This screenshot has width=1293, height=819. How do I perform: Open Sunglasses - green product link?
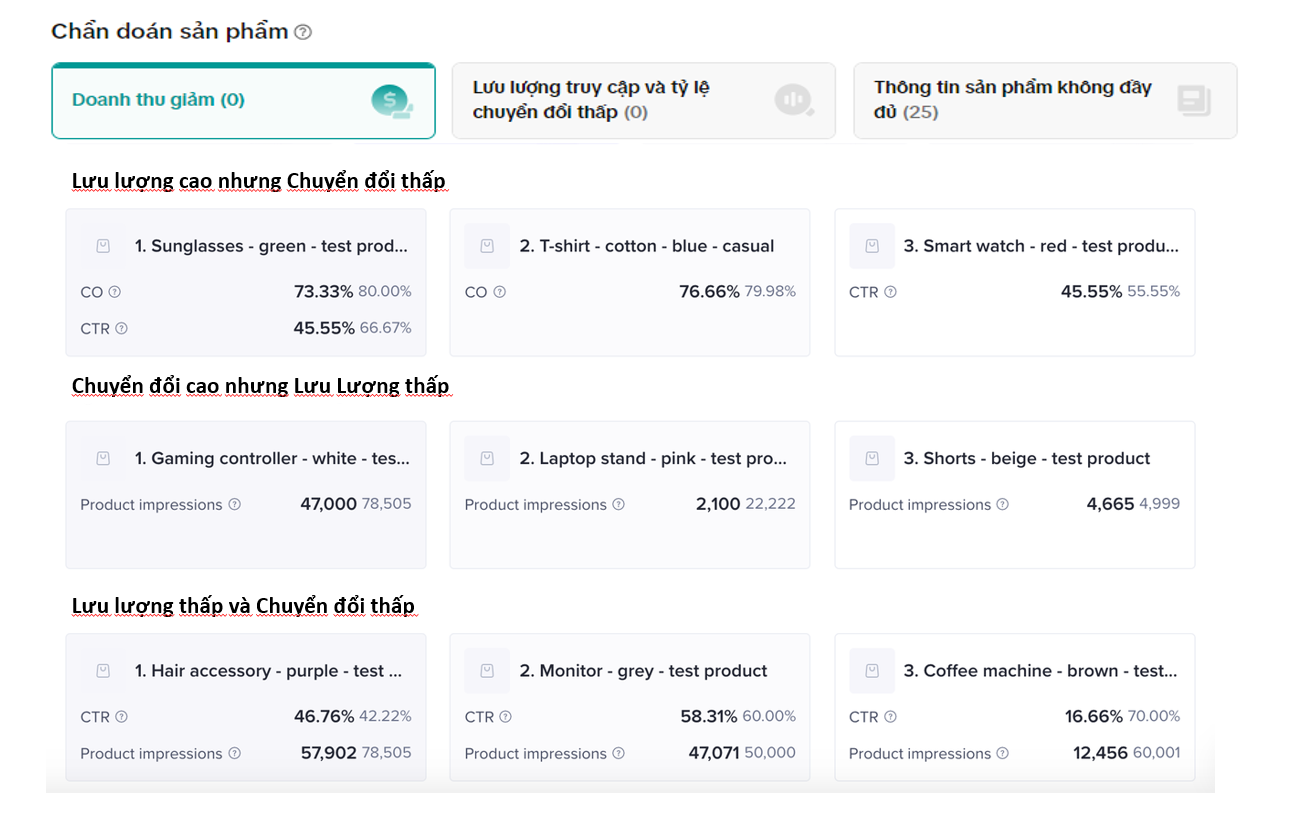point(271,246)
